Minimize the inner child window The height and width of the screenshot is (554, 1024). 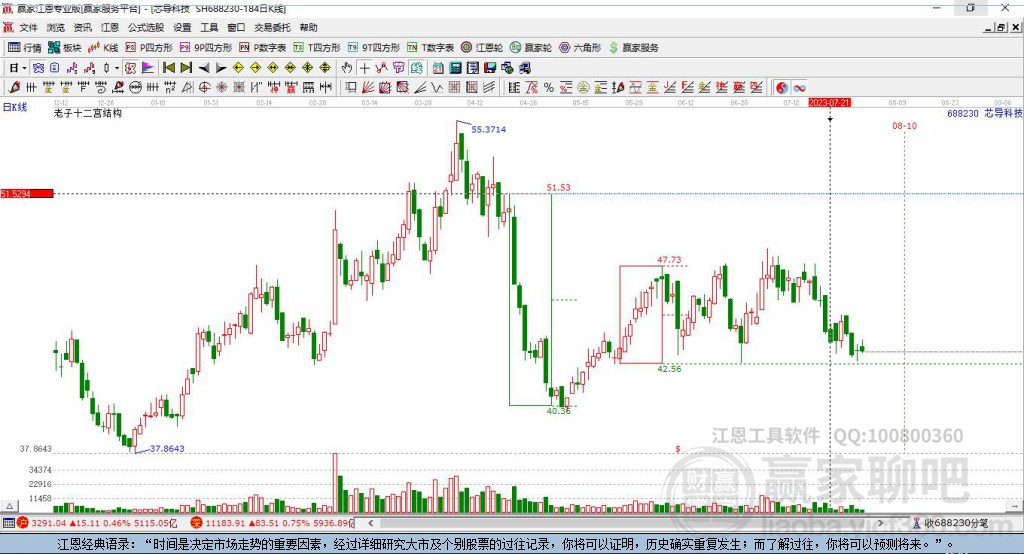988,27
